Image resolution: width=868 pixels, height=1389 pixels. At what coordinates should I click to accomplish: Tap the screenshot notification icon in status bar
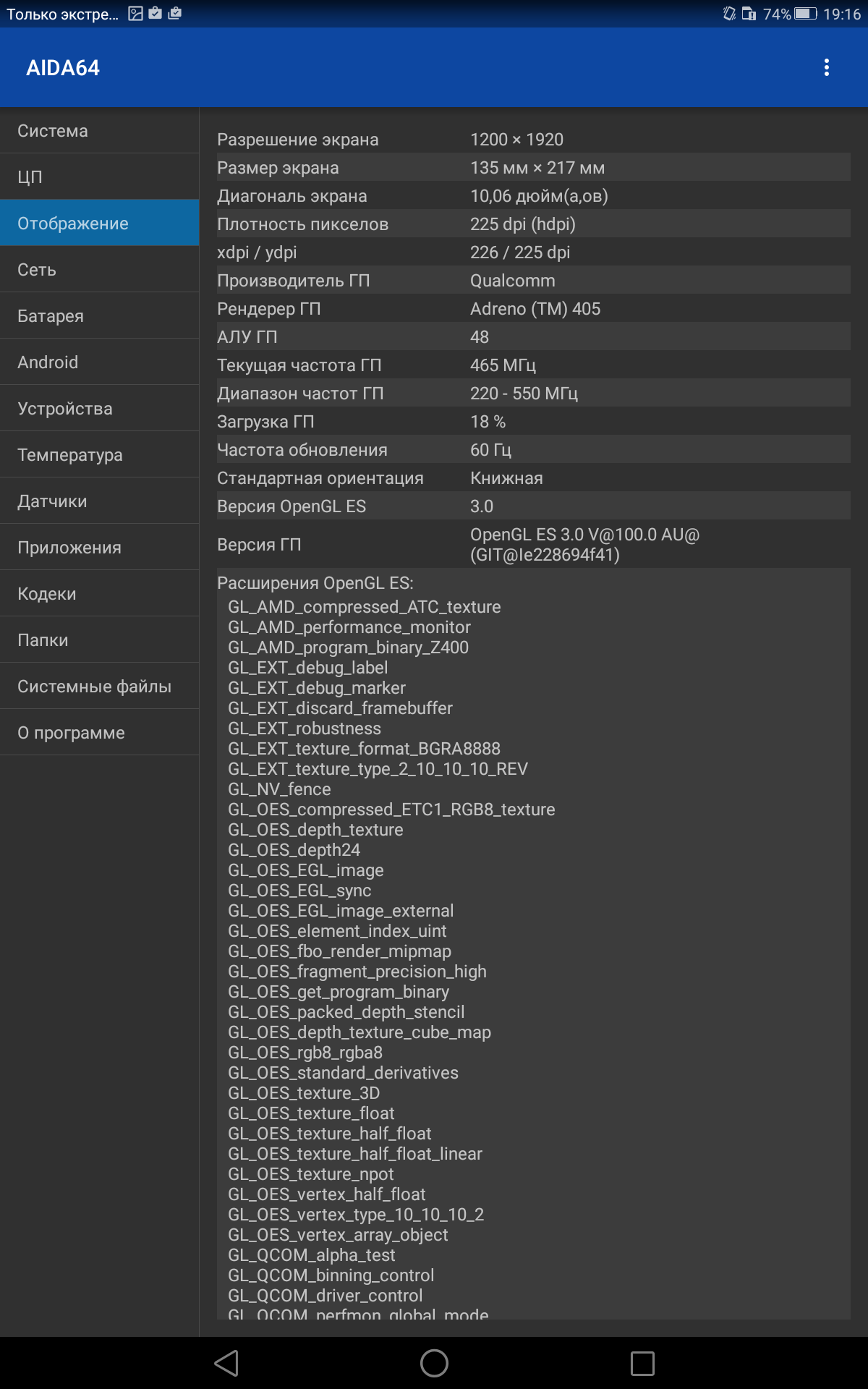point(135,13)
